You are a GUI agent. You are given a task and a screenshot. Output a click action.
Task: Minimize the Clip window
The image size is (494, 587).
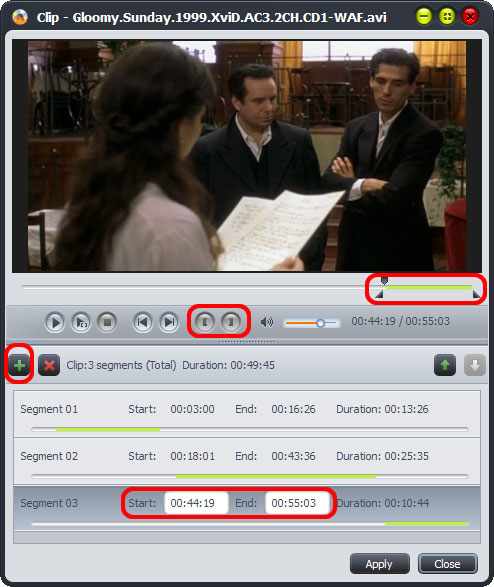(424, 16)
